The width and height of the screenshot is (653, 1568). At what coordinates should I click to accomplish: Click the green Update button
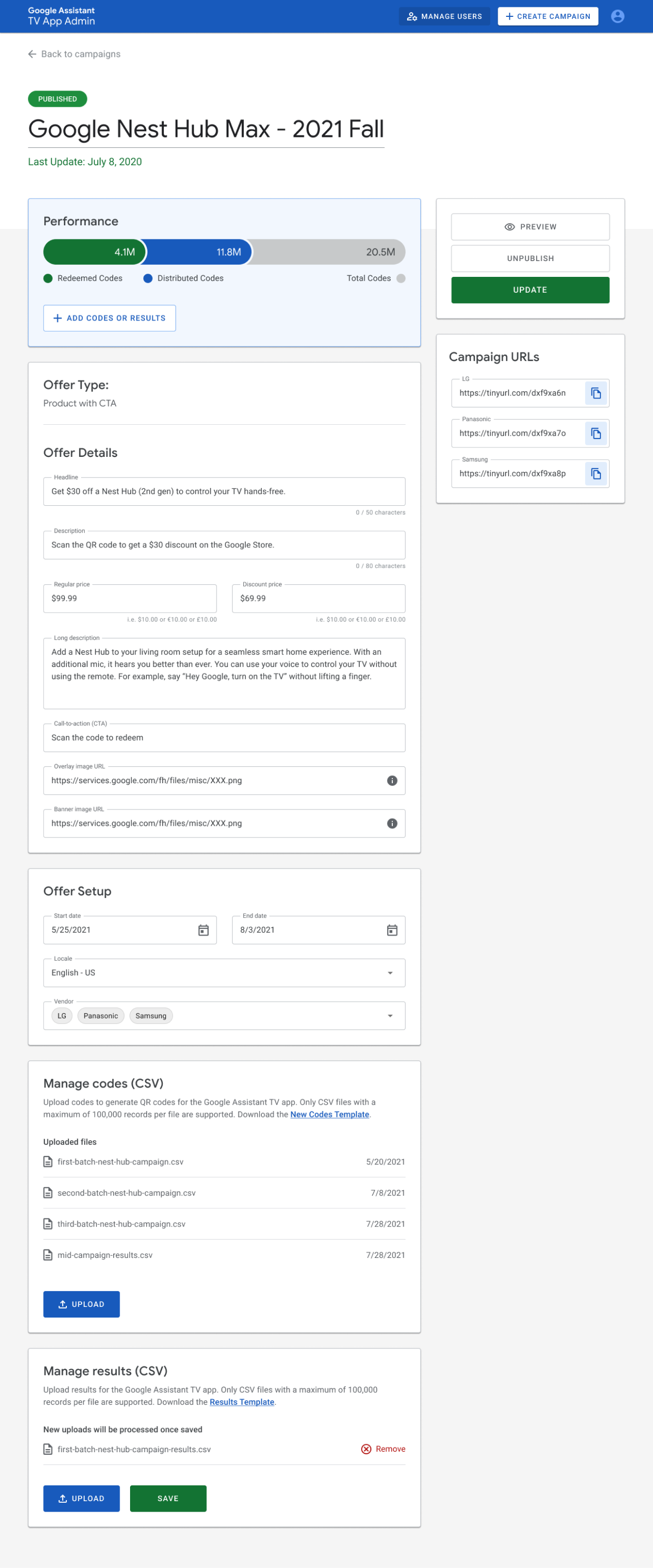[530, 291]
